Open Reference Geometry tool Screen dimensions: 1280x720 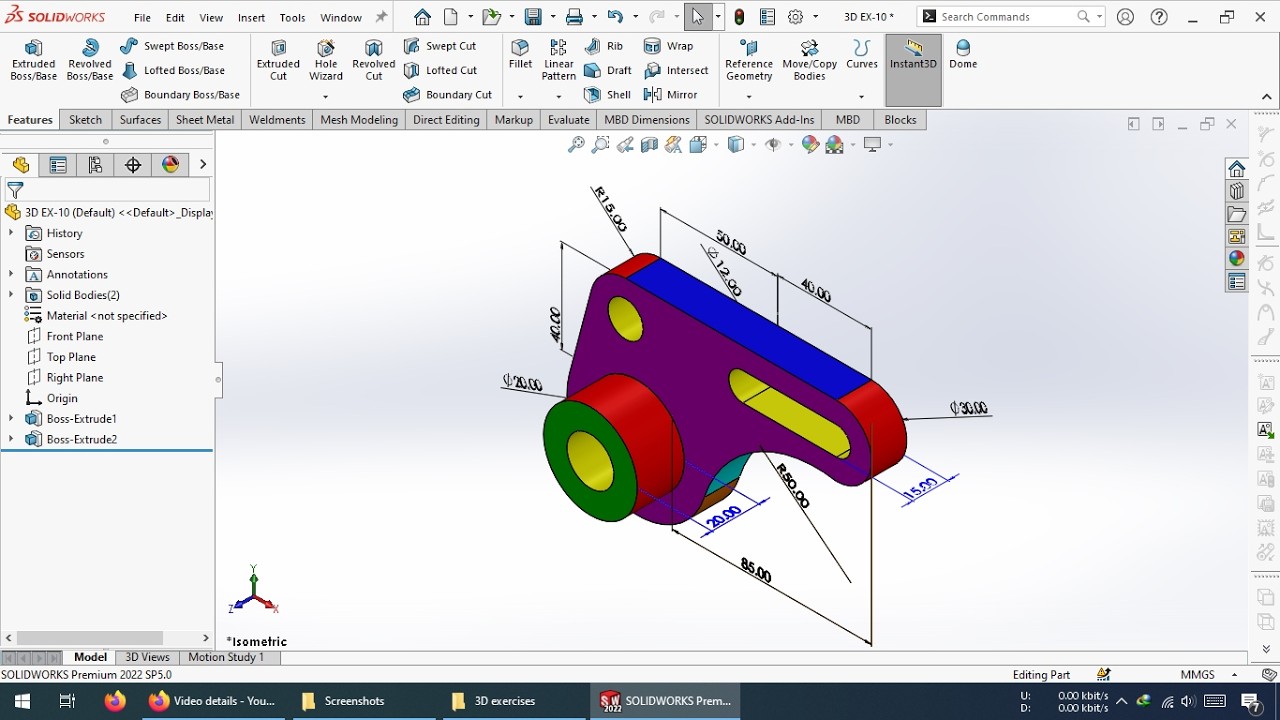coord(749,60)
